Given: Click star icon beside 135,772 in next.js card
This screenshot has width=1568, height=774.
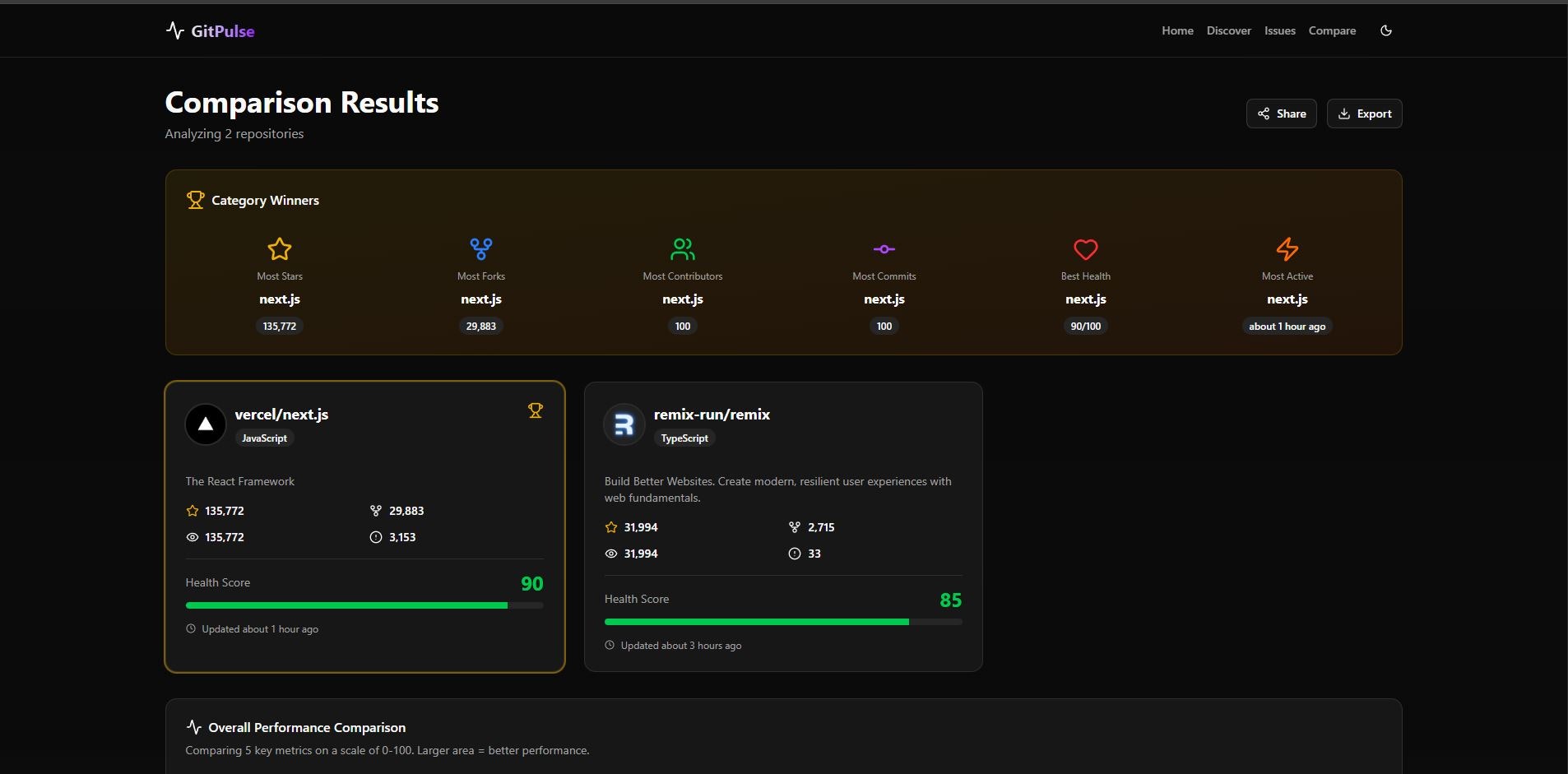Looking at the screenshot, I should [x=193, y=511].
